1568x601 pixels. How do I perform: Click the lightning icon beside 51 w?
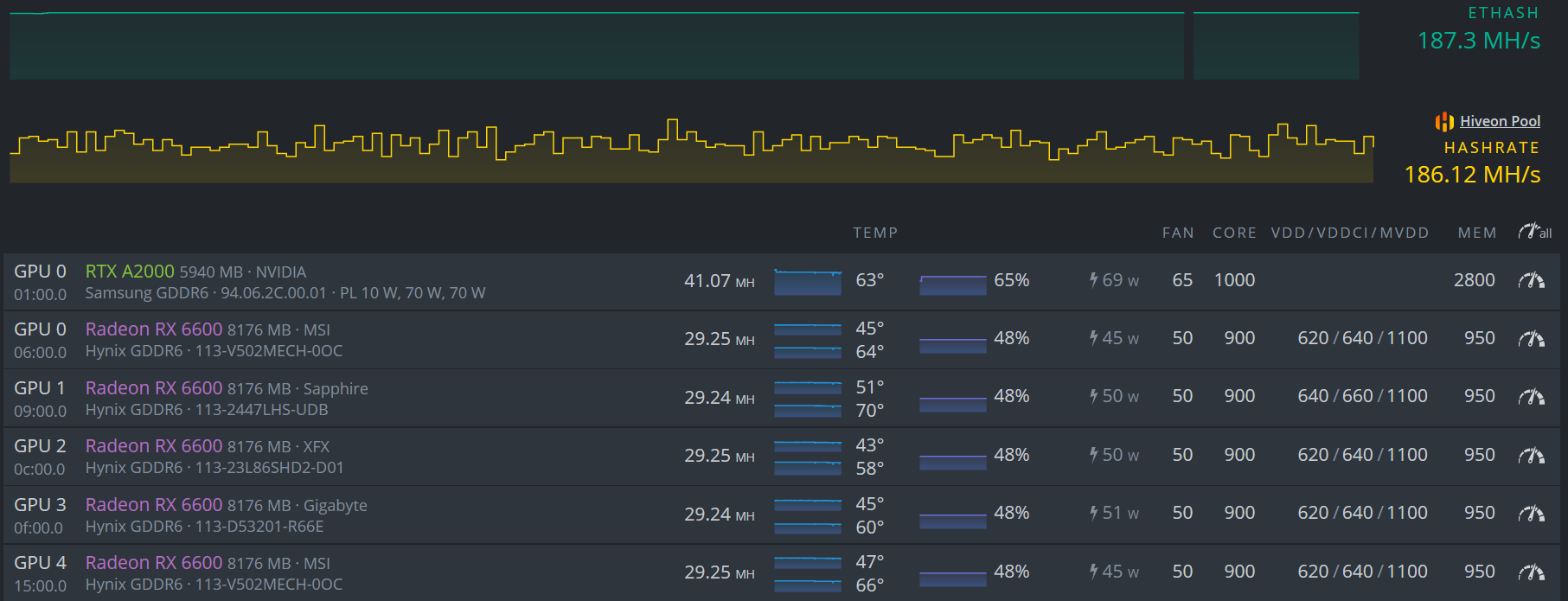click(1093, 514)
